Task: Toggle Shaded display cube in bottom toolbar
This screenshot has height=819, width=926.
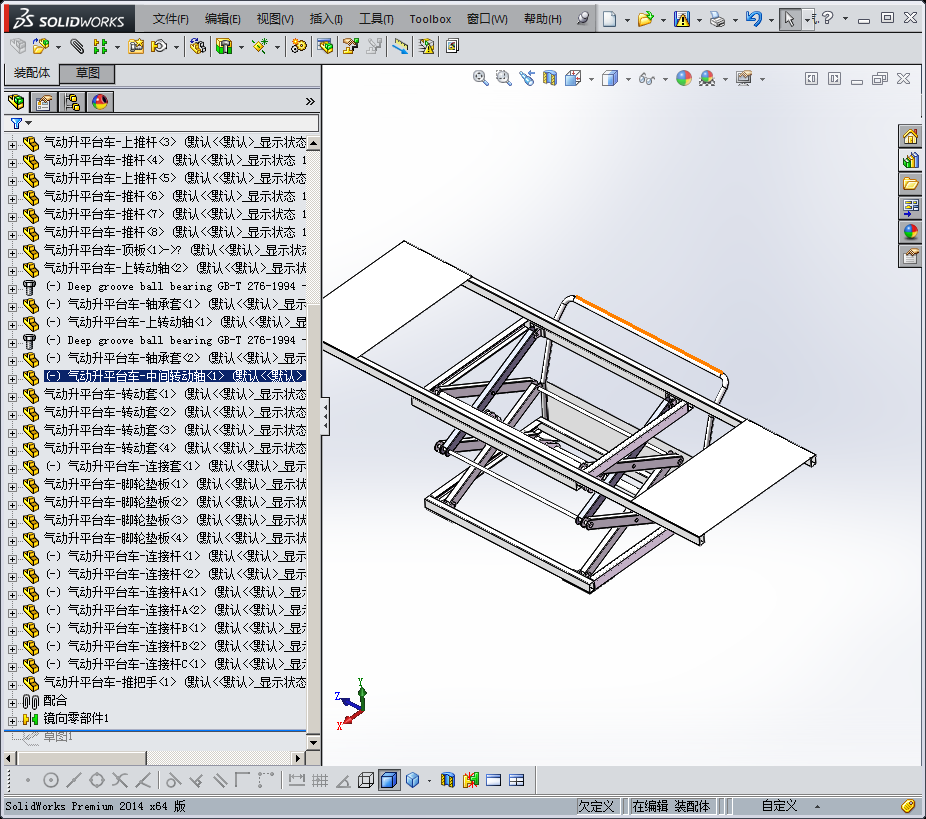Action: [x=412, y=781]
